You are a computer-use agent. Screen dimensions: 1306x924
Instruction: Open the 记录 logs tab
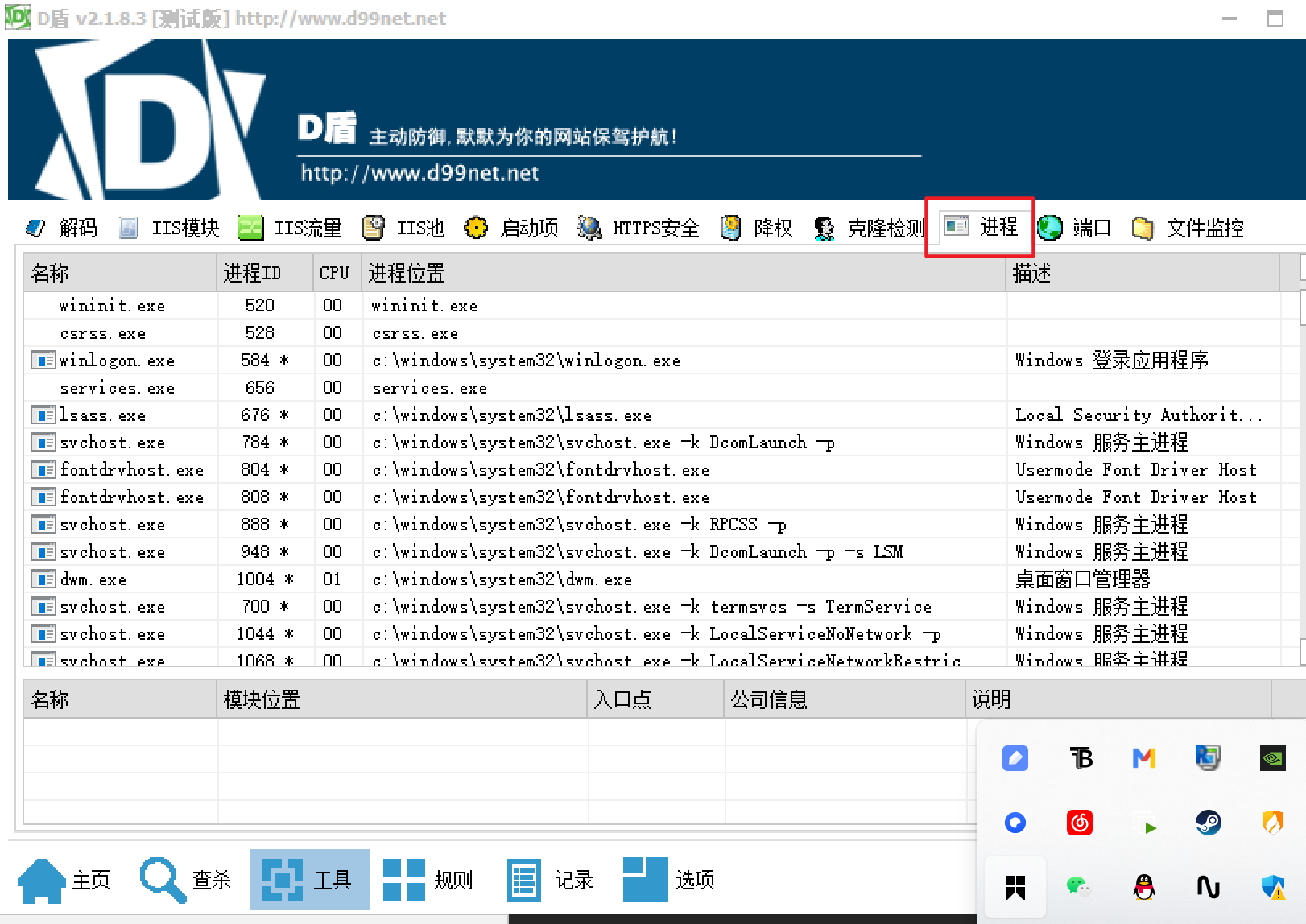550,880
